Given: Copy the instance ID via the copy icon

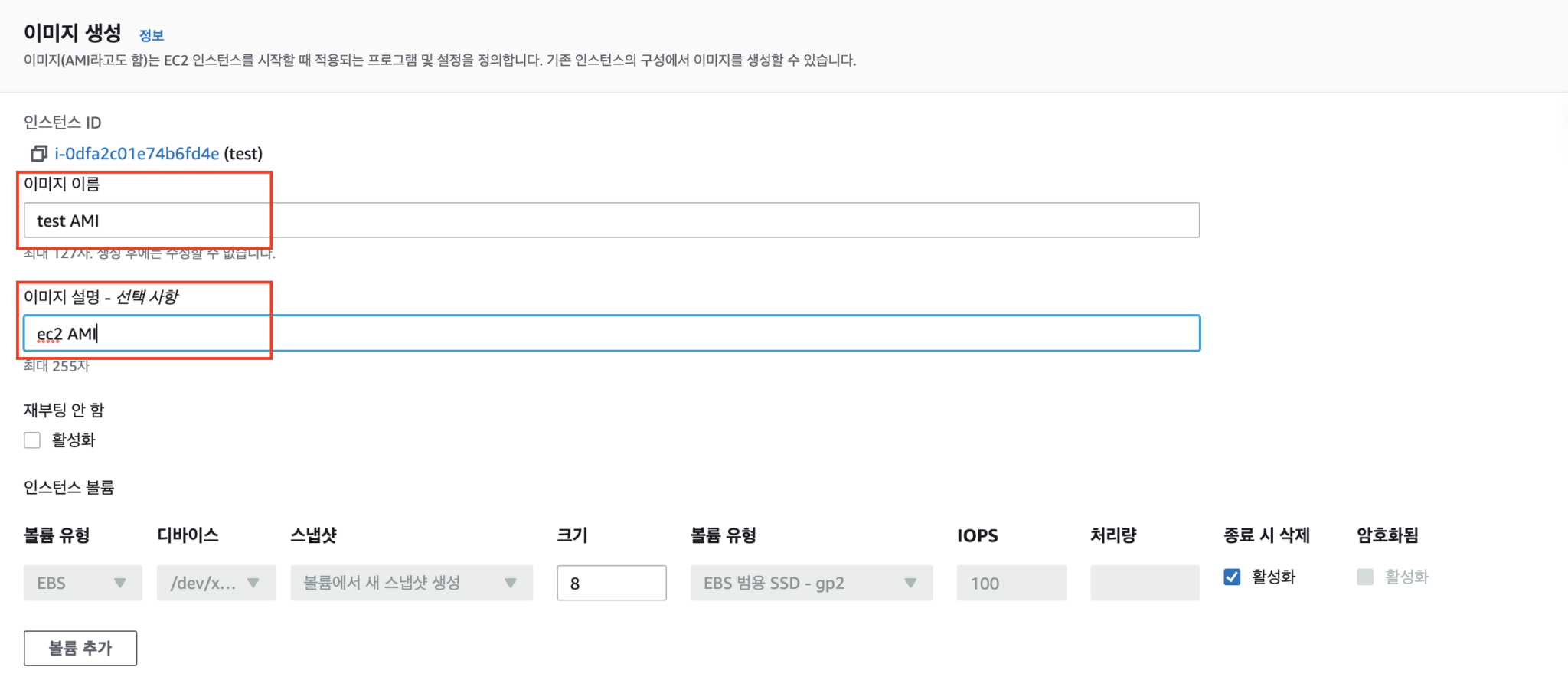Looking at the screenshot, I should (x=38, y=153).
